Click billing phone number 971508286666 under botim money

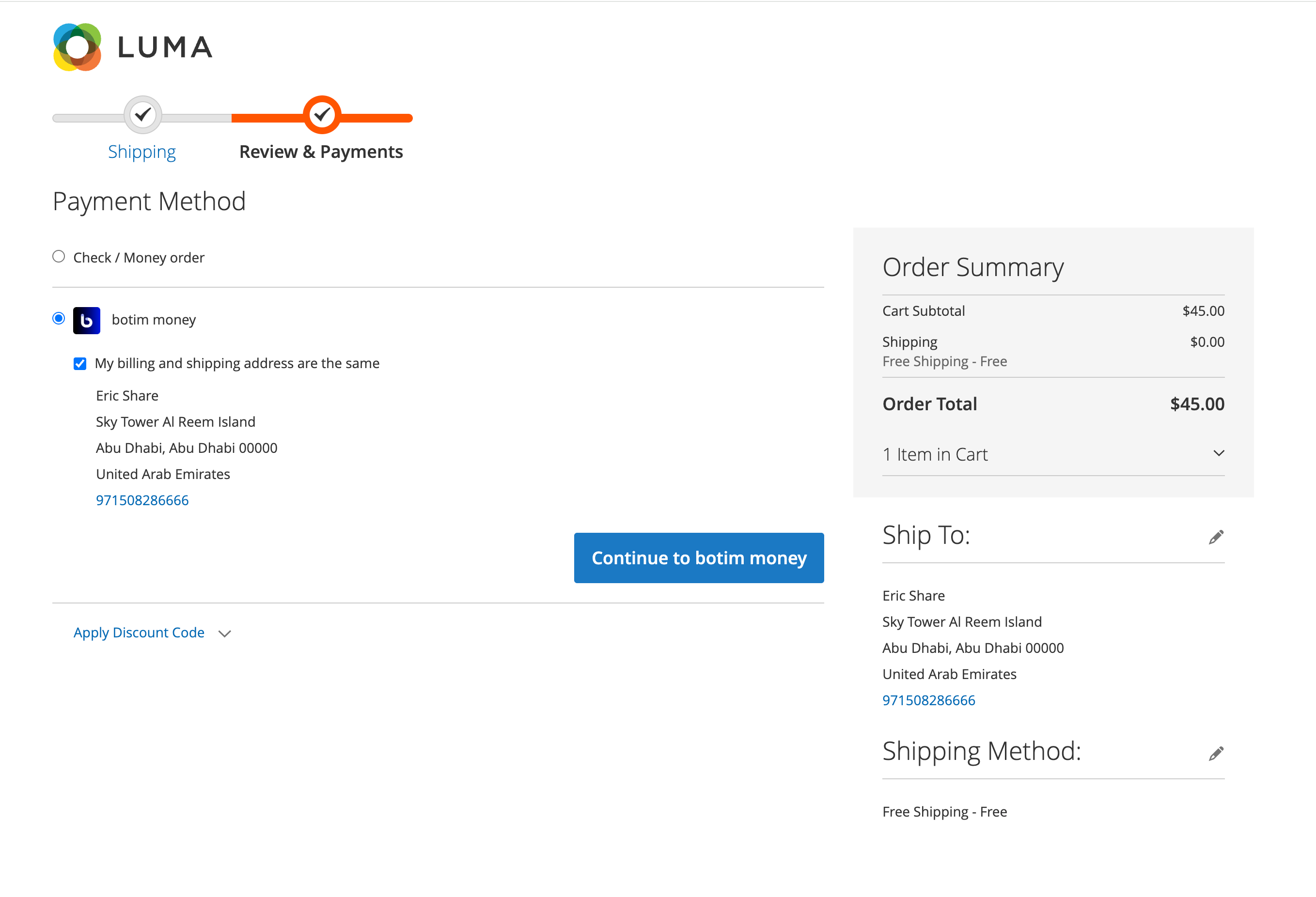tap(142, 500)
